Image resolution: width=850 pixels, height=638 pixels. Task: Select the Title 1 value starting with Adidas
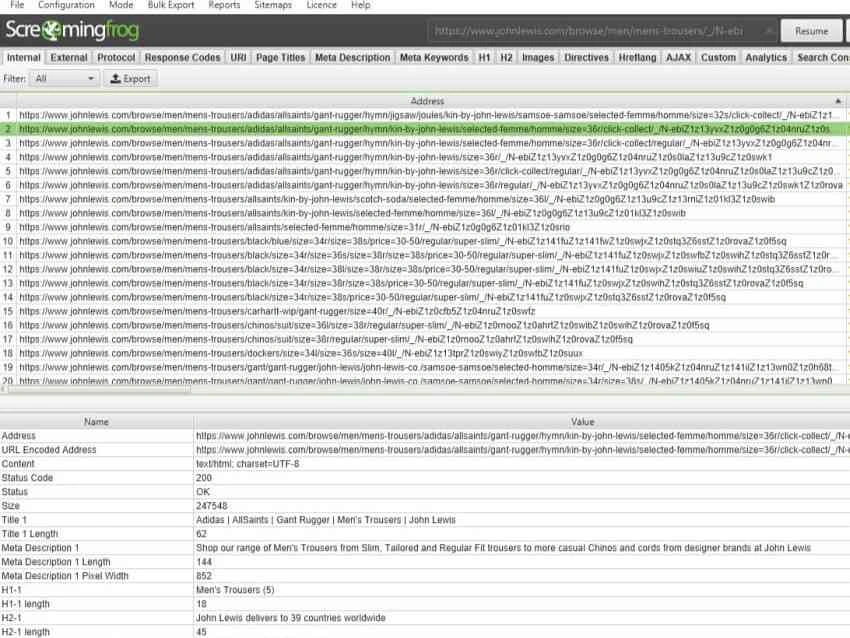coord(326,520)
